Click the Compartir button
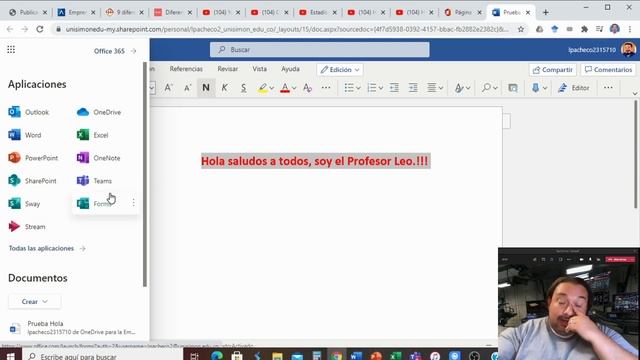This screenshot has height=360, width=640. pos(553,70)
